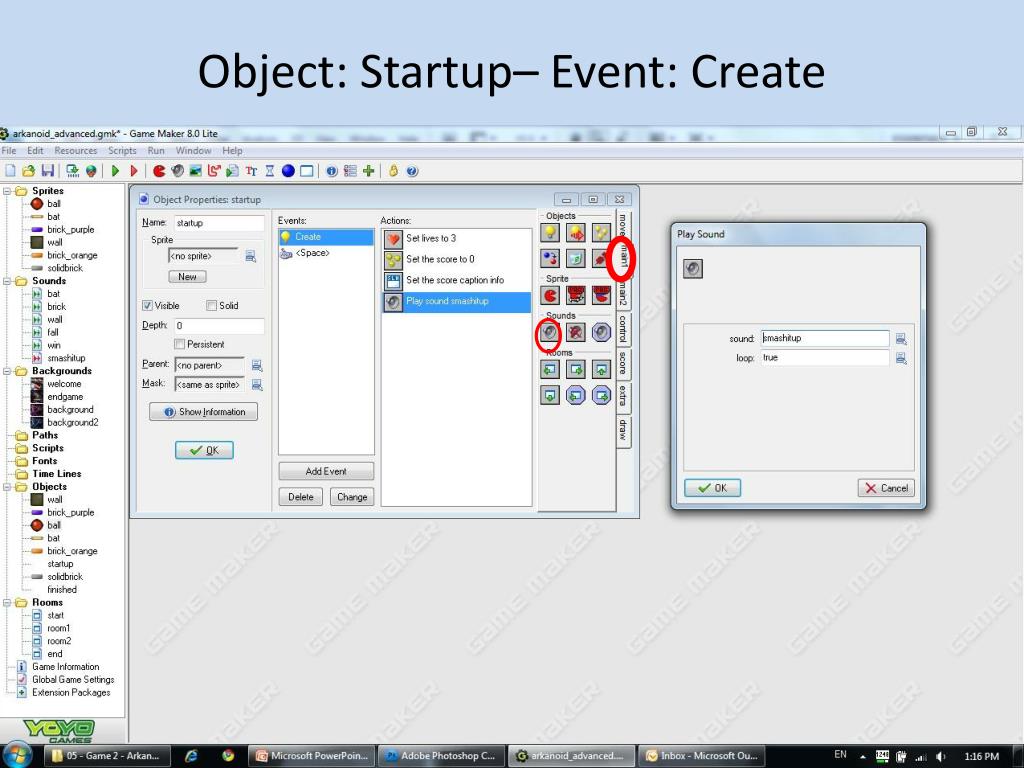Select the Play Sound action in Sounds group
The height and width of the screenshot is (768, 1024).
(550, 332)
